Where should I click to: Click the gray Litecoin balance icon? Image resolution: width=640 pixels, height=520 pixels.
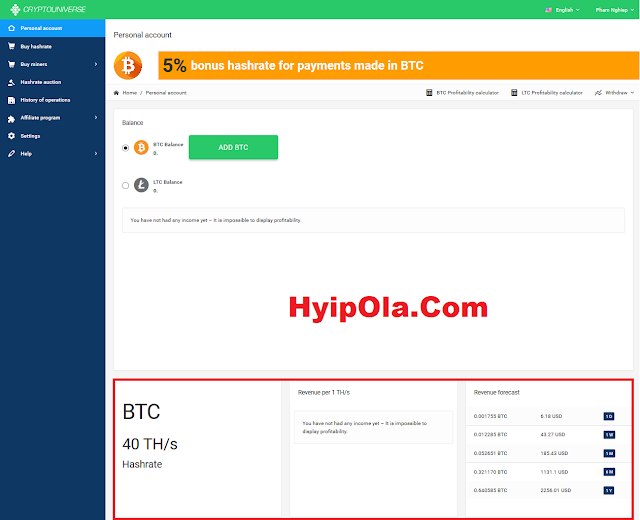(141, 185)
